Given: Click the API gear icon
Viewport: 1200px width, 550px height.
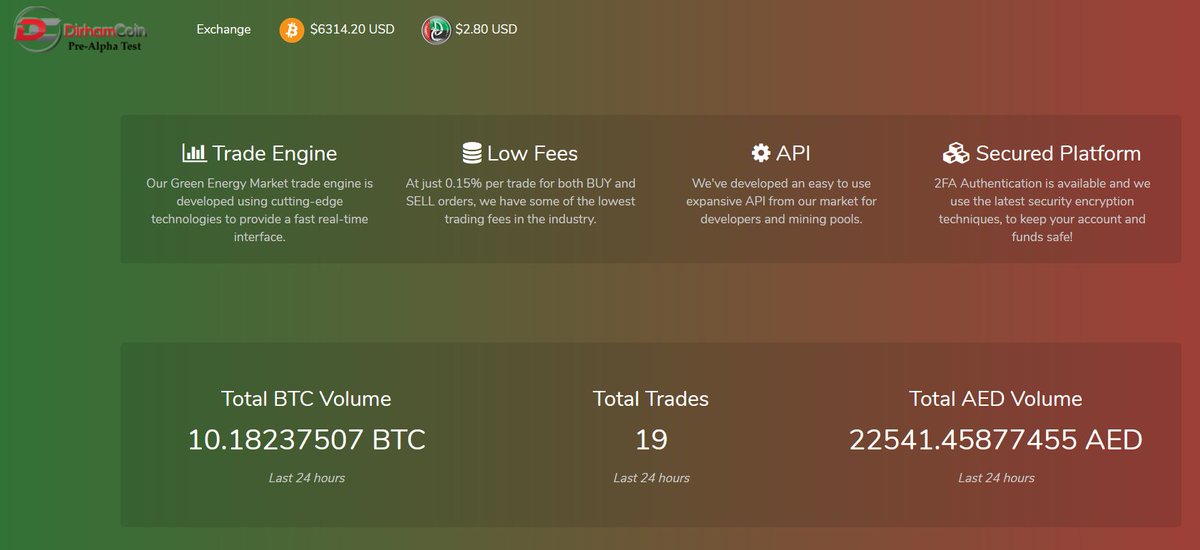Looking at the screenshot, I should [x=761, y=153].
